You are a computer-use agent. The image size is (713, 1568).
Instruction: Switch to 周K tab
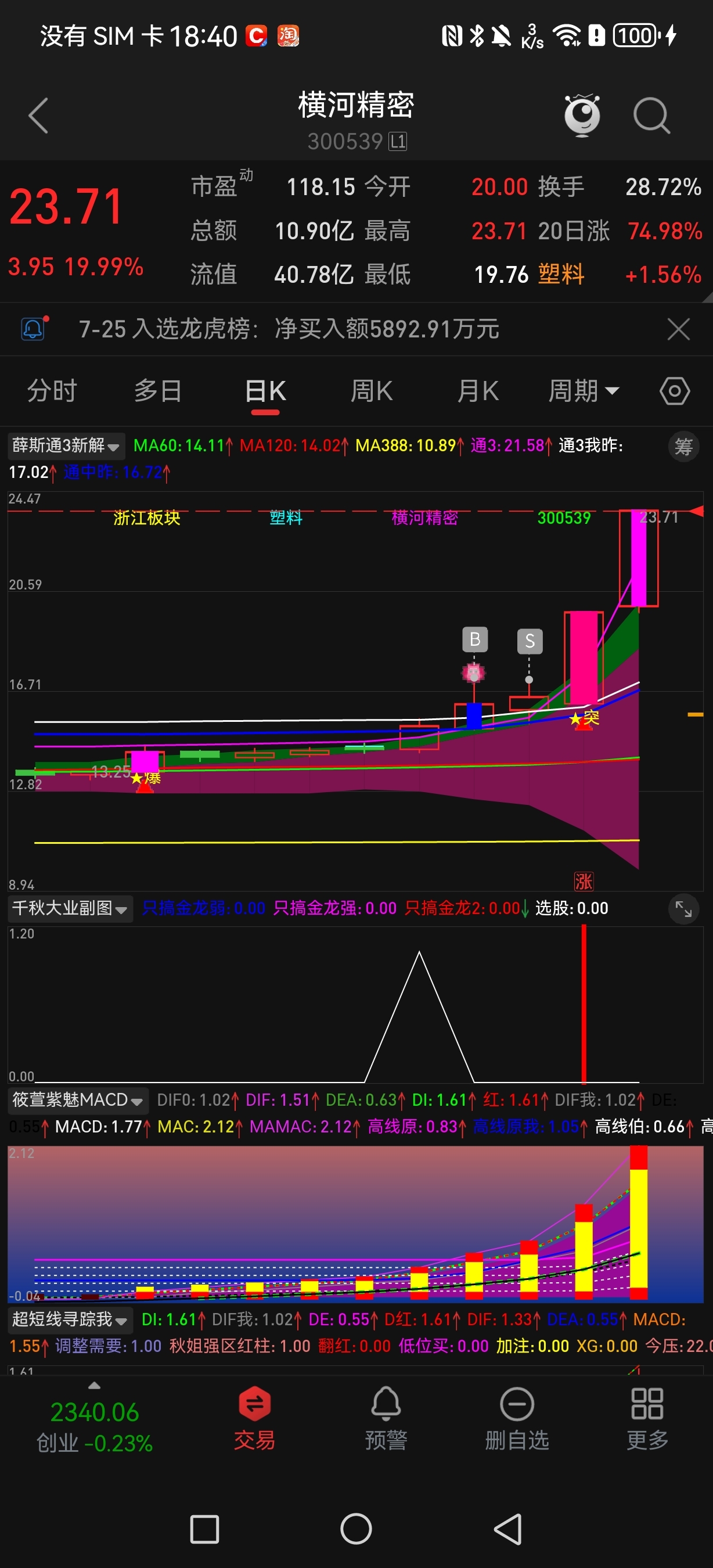pos(372,391)
